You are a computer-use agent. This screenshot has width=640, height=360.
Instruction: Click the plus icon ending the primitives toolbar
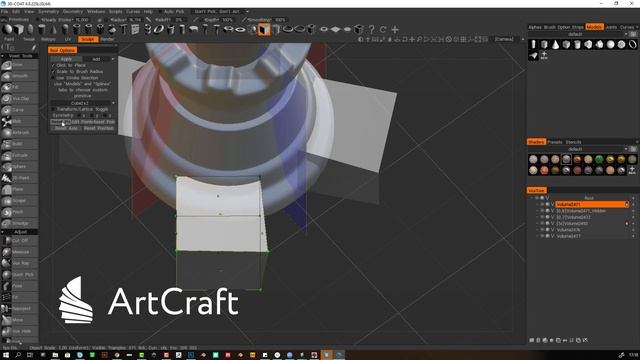pos(395,29)
